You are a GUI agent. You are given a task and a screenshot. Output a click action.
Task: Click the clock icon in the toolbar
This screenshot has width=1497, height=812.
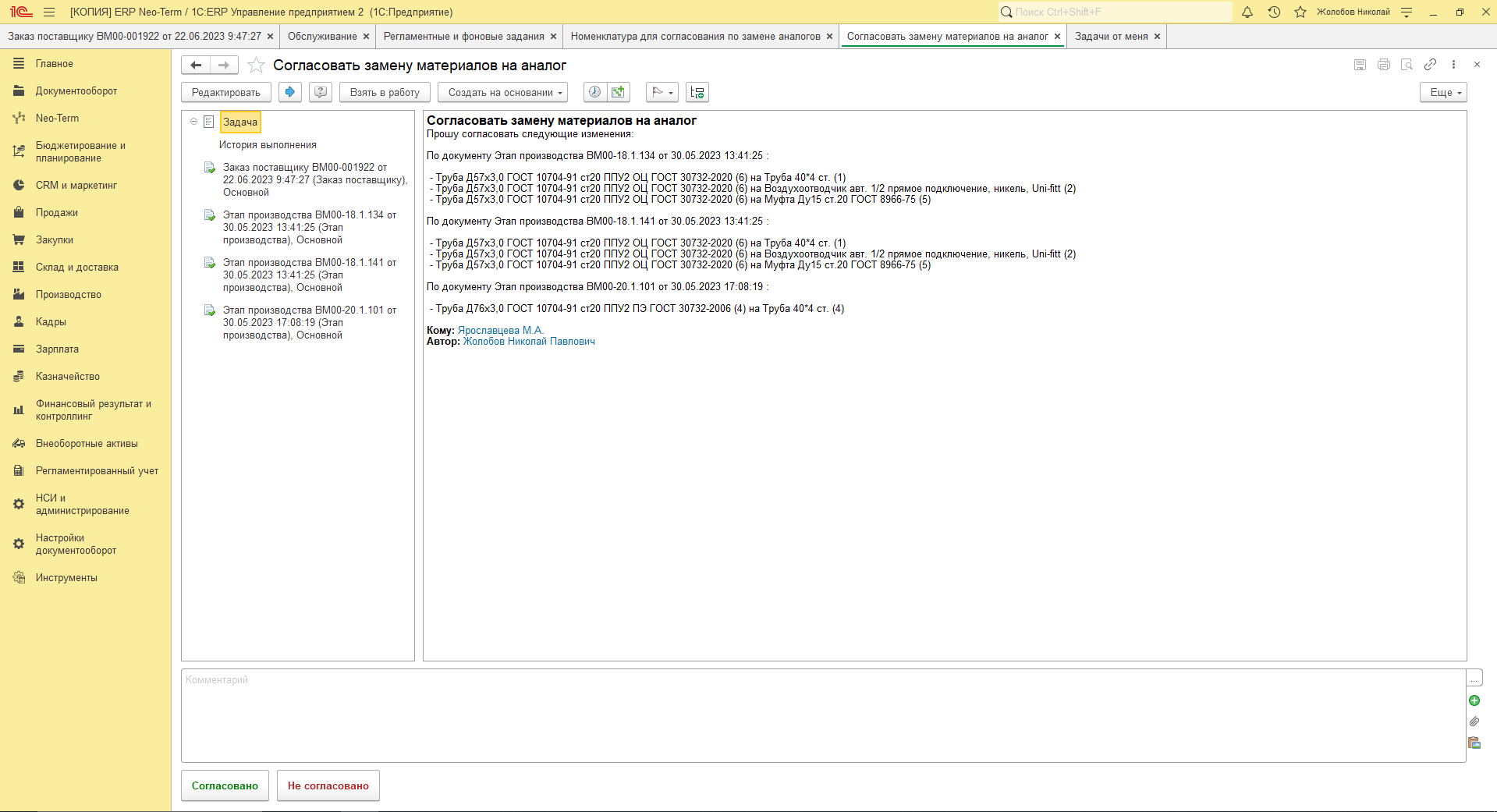point(594,92)
